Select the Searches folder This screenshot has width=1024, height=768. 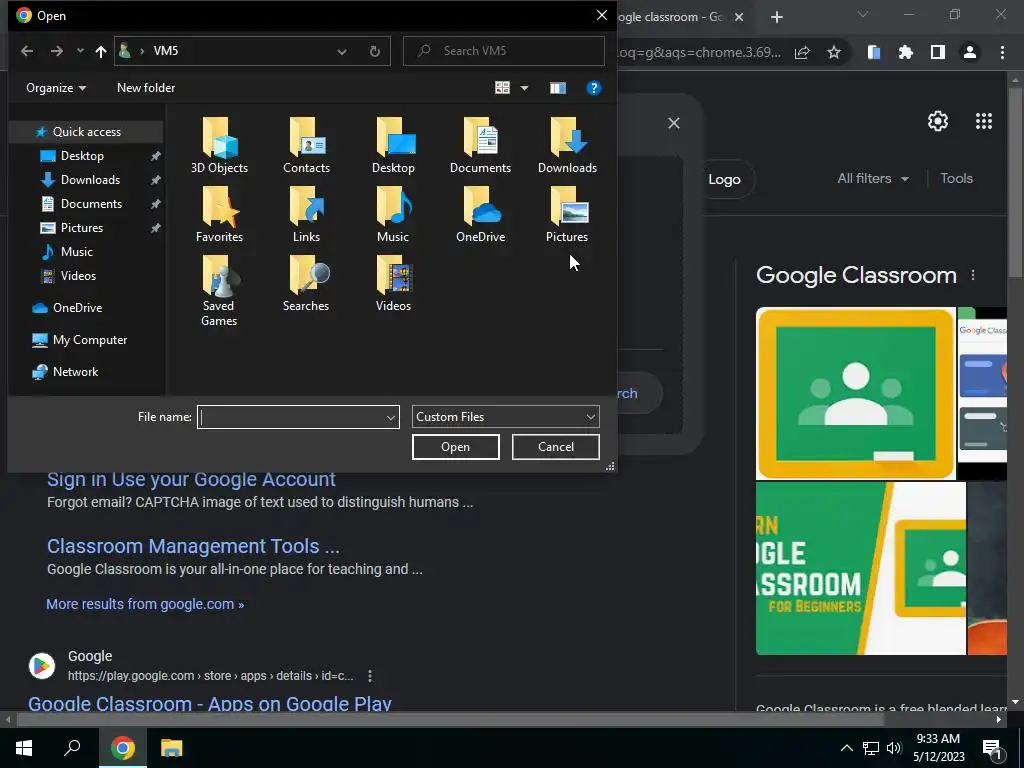(x=306, y=283)
